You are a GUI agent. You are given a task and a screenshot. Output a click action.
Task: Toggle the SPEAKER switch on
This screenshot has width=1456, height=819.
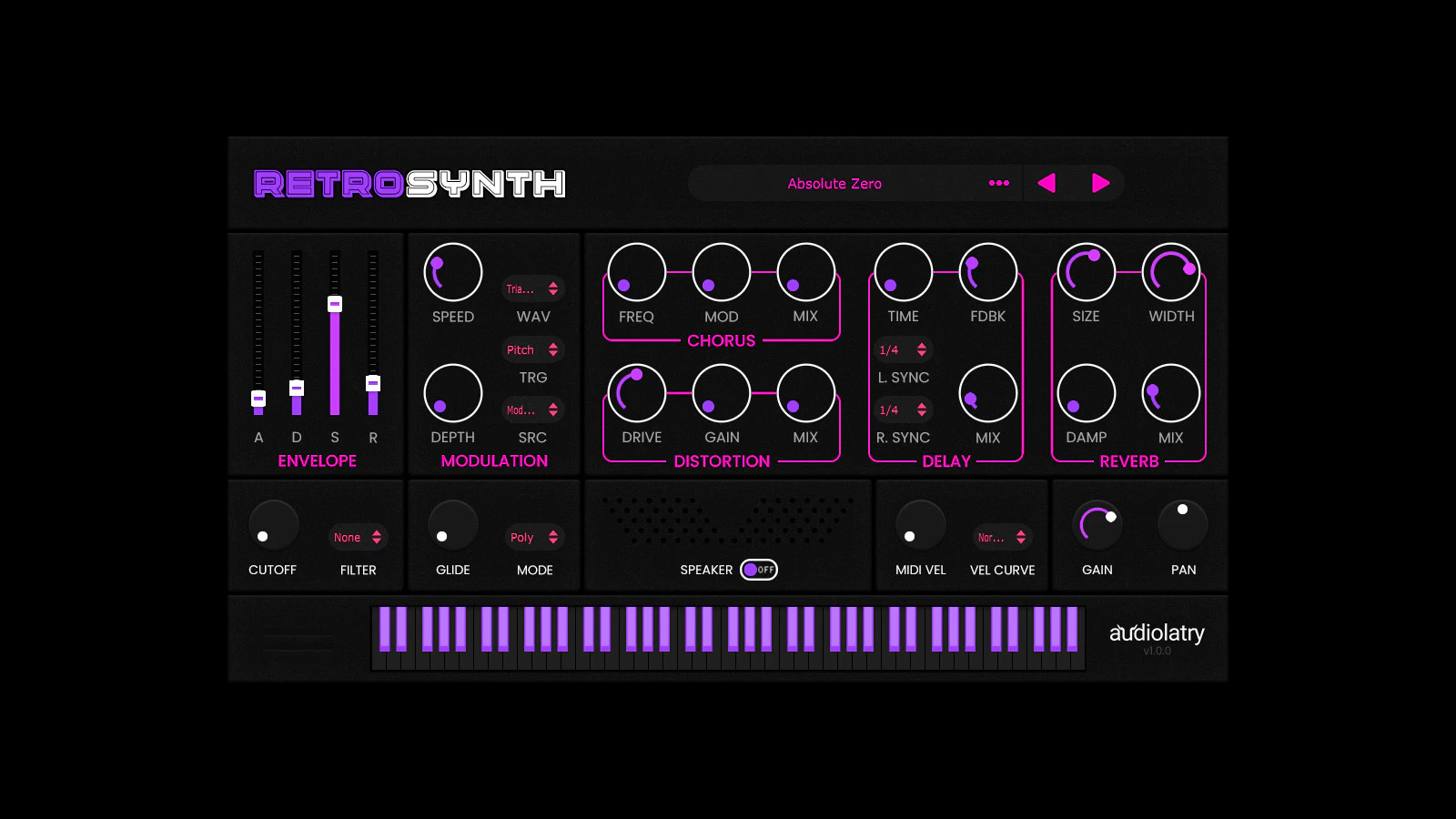tap(758, 570)
